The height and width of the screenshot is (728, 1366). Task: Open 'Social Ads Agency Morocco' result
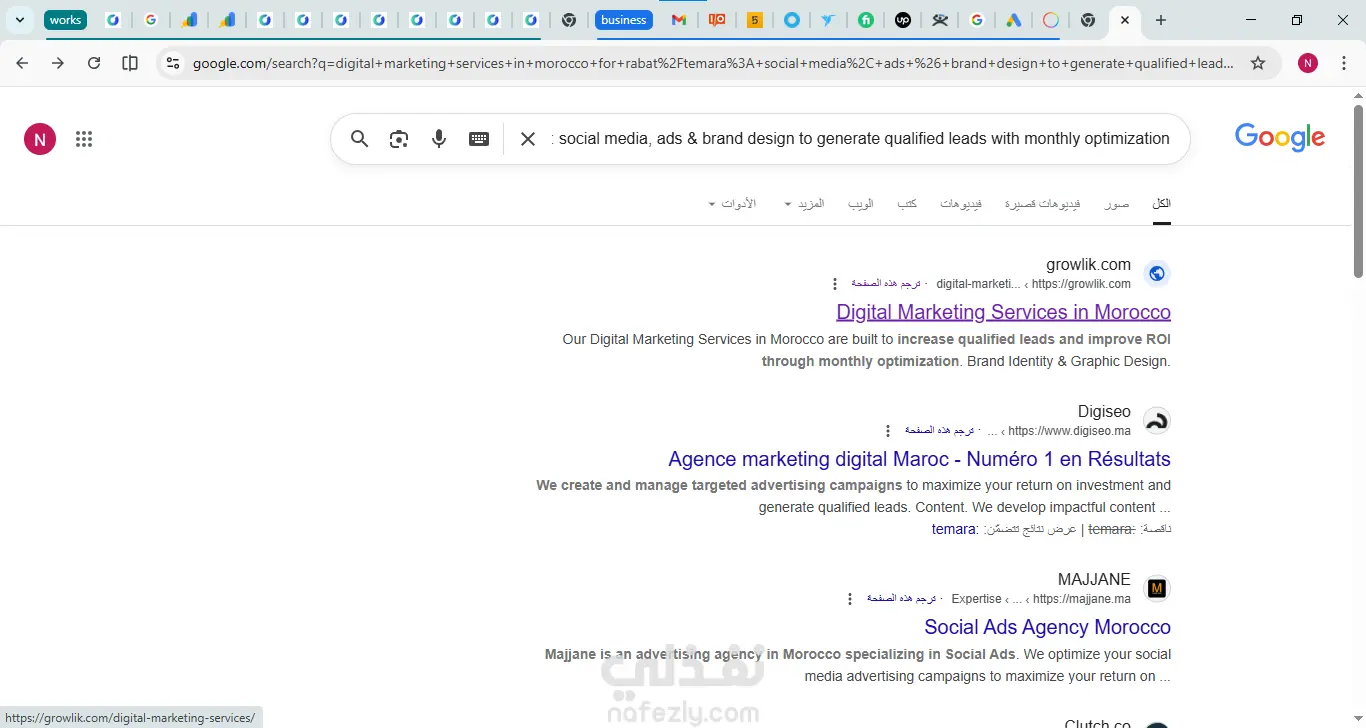[1047, 627]
